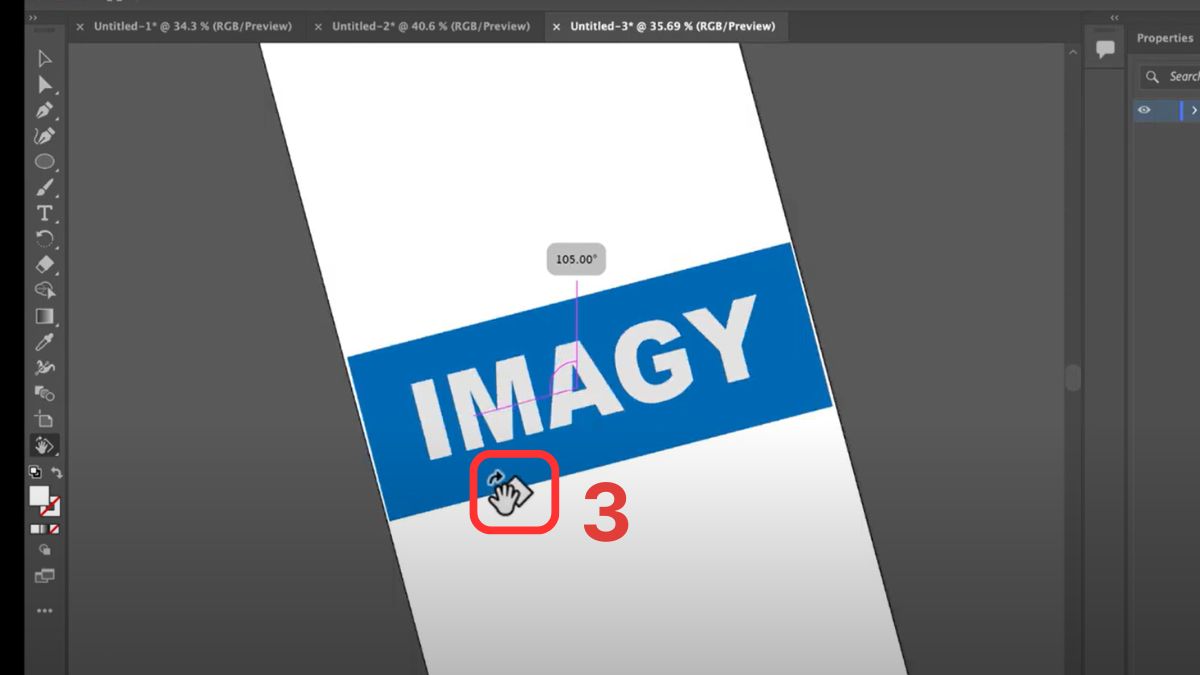This screenshot has width=1200, height=675.
Task: Select the Selection (black arrow) tool
Action: click(x=44, y=59)
